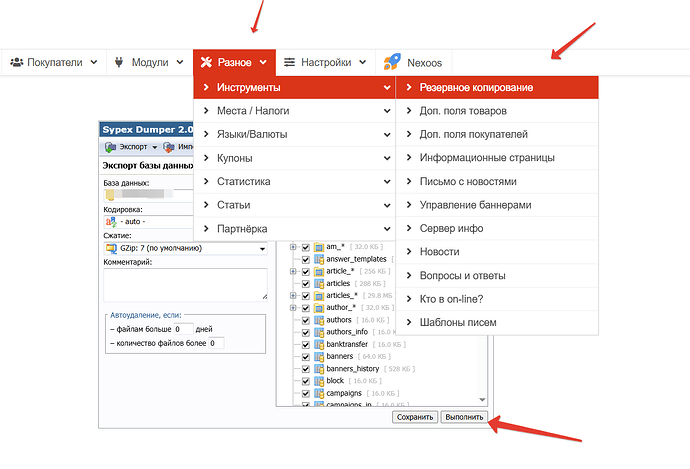Expand the article_* tree node
The image size is (690, 469).
[x=293, y=271]
